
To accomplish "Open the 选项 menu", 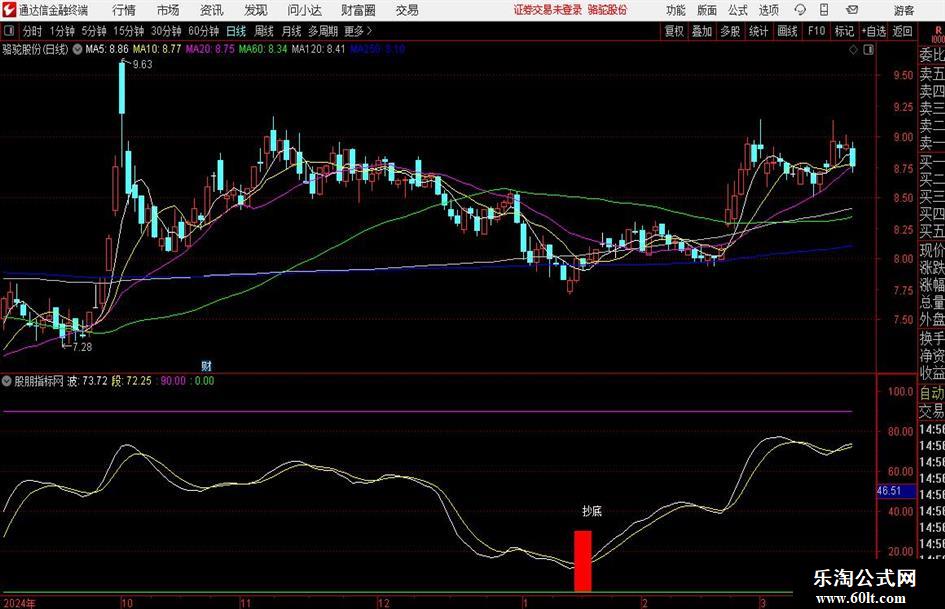I will [768, 10].
